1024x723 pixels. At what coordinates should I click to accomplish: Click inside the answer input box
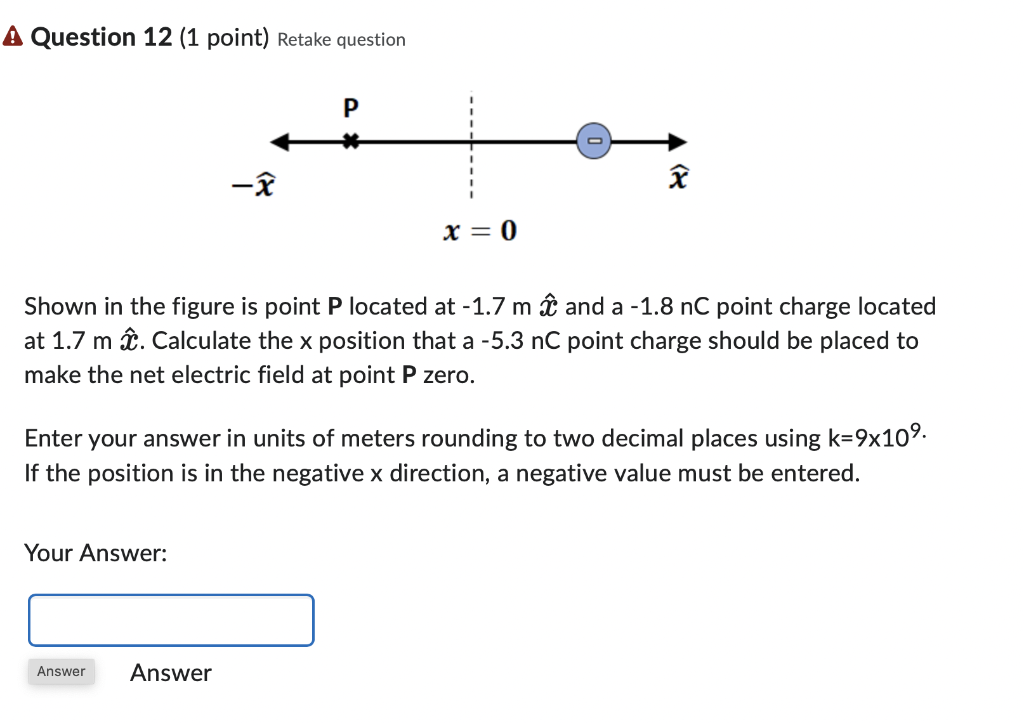[170, 620]
